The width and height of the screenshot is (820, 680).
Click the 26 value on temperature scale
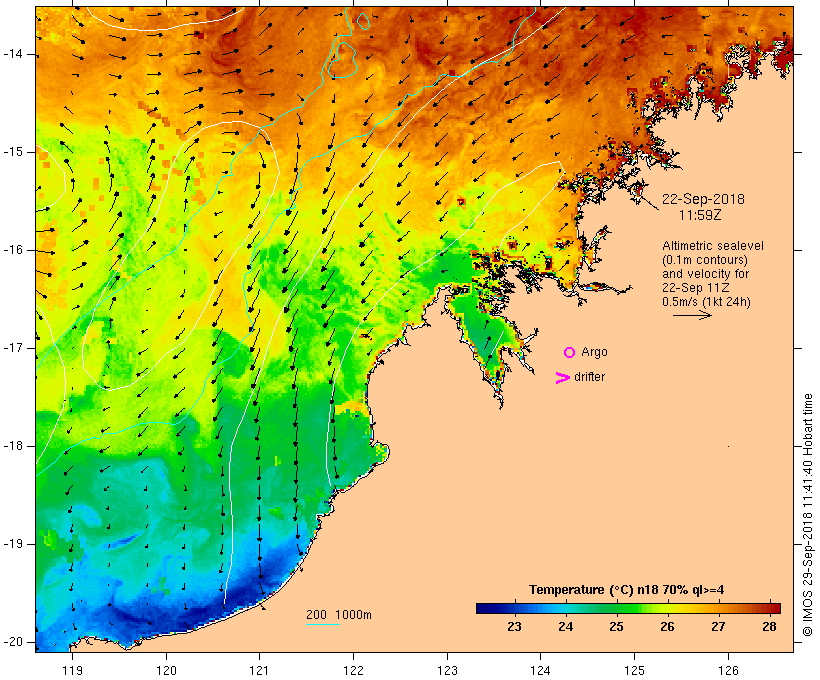pos(667,627)
